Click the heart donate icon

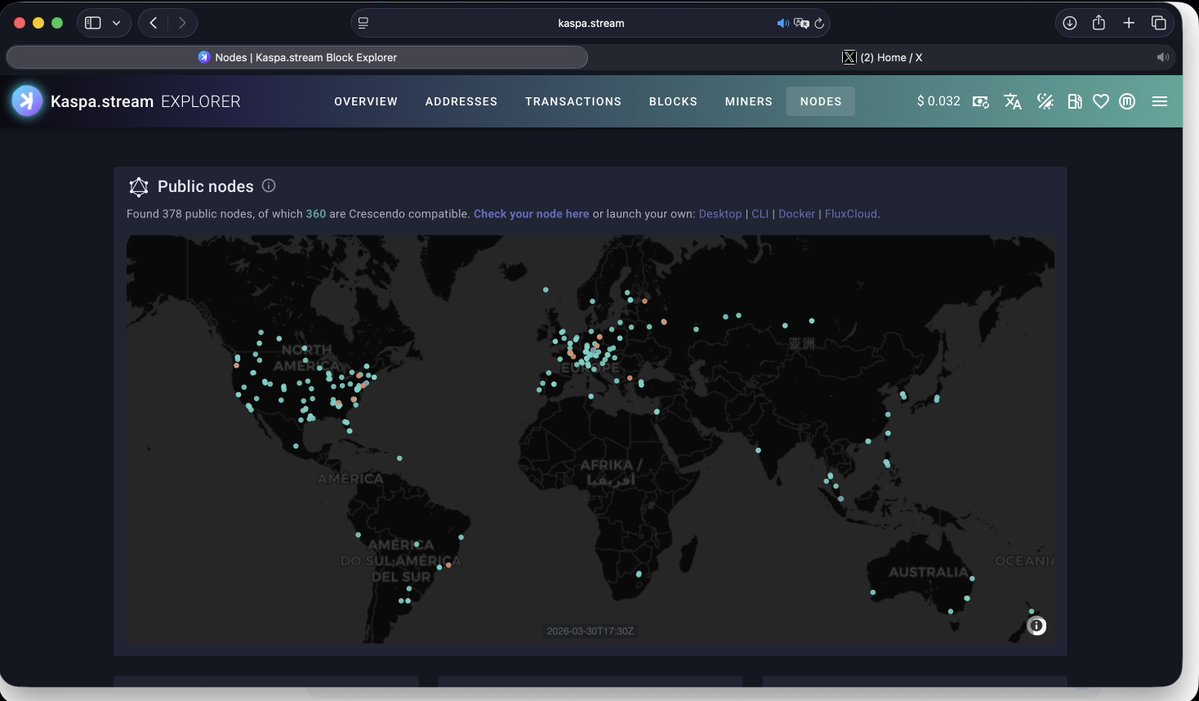coord(1100,102)
